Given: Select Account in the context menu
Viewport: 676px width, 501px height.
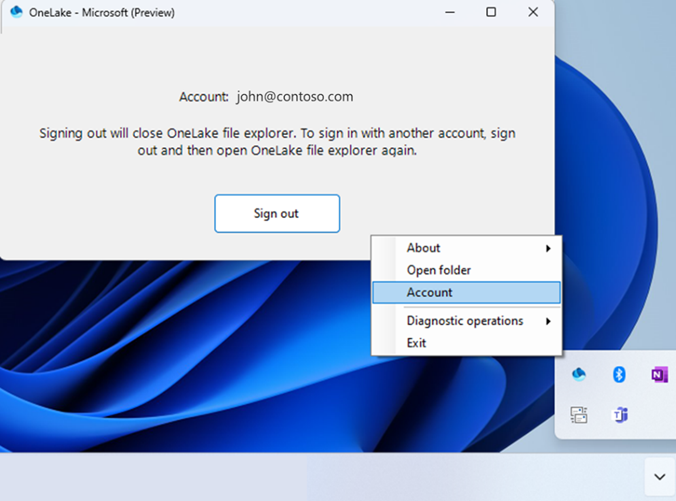Looking at the screenshot, I should click(x=466, y=293).
